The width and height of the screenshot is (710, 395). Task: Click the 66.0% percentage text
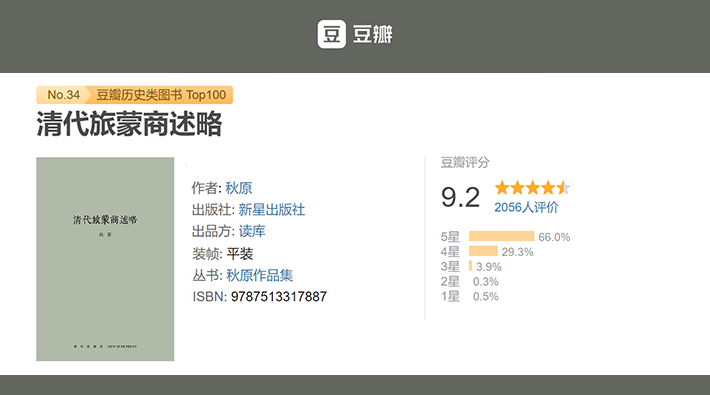point(554,237)
